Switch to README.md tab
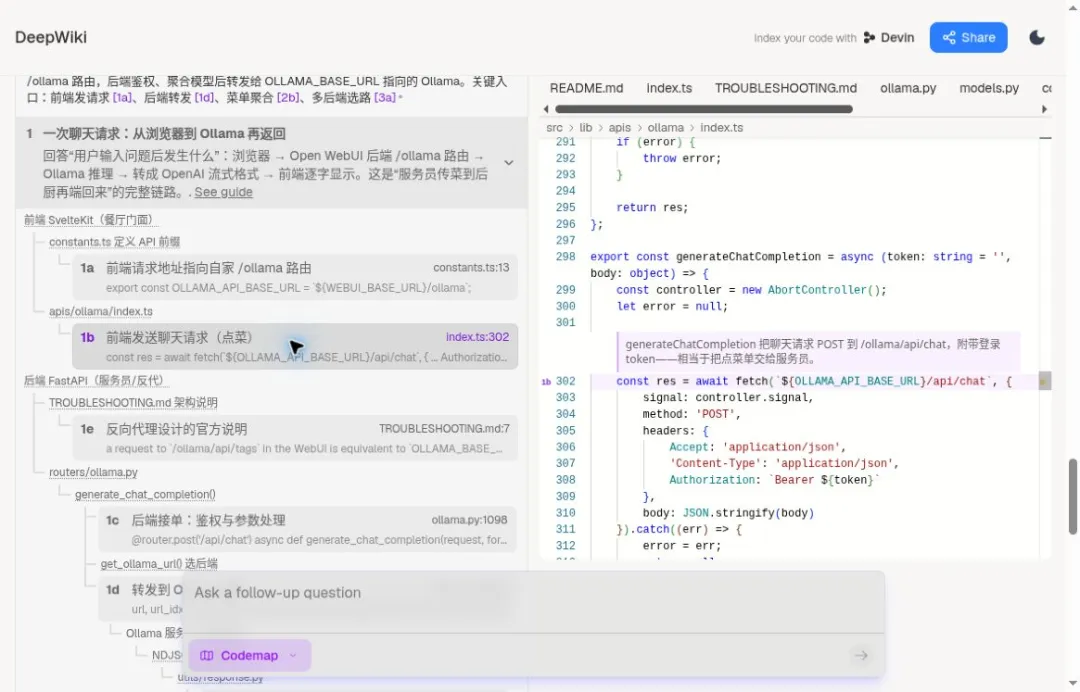1080x692 pixels. pyautogui.click(x=586, y=88)
